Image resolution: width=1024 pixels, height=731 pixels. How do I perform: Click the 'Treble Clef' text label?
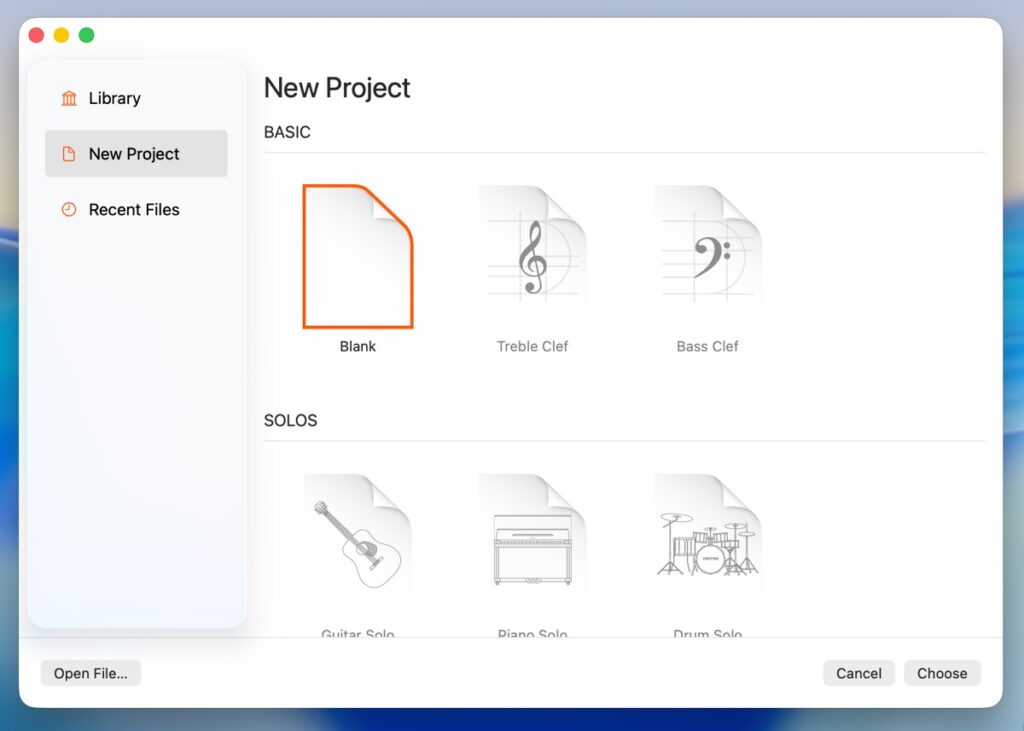point(532,347)
